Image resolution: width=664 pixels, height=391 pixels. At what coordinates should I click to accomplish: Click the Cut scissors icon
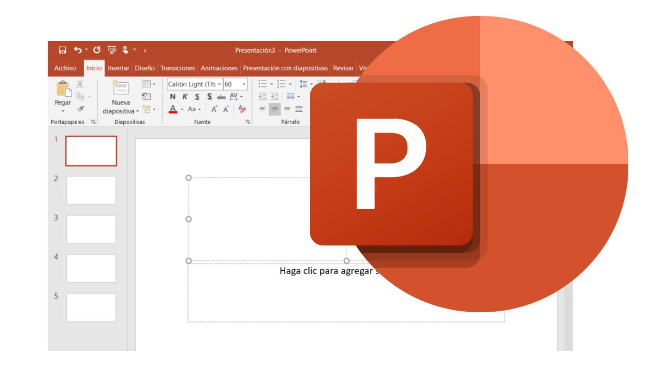pos(80,84)
